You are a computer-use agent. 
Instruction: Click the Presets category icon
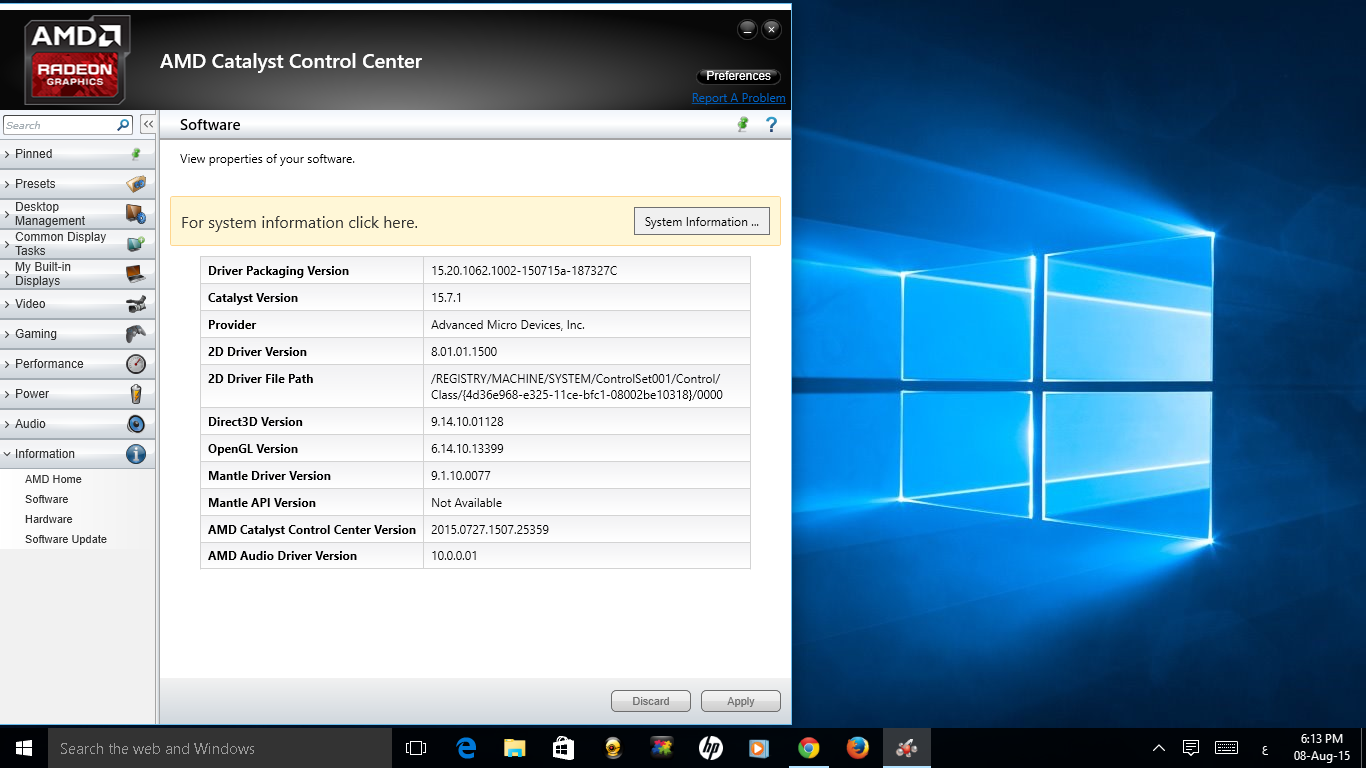[136, 184]
